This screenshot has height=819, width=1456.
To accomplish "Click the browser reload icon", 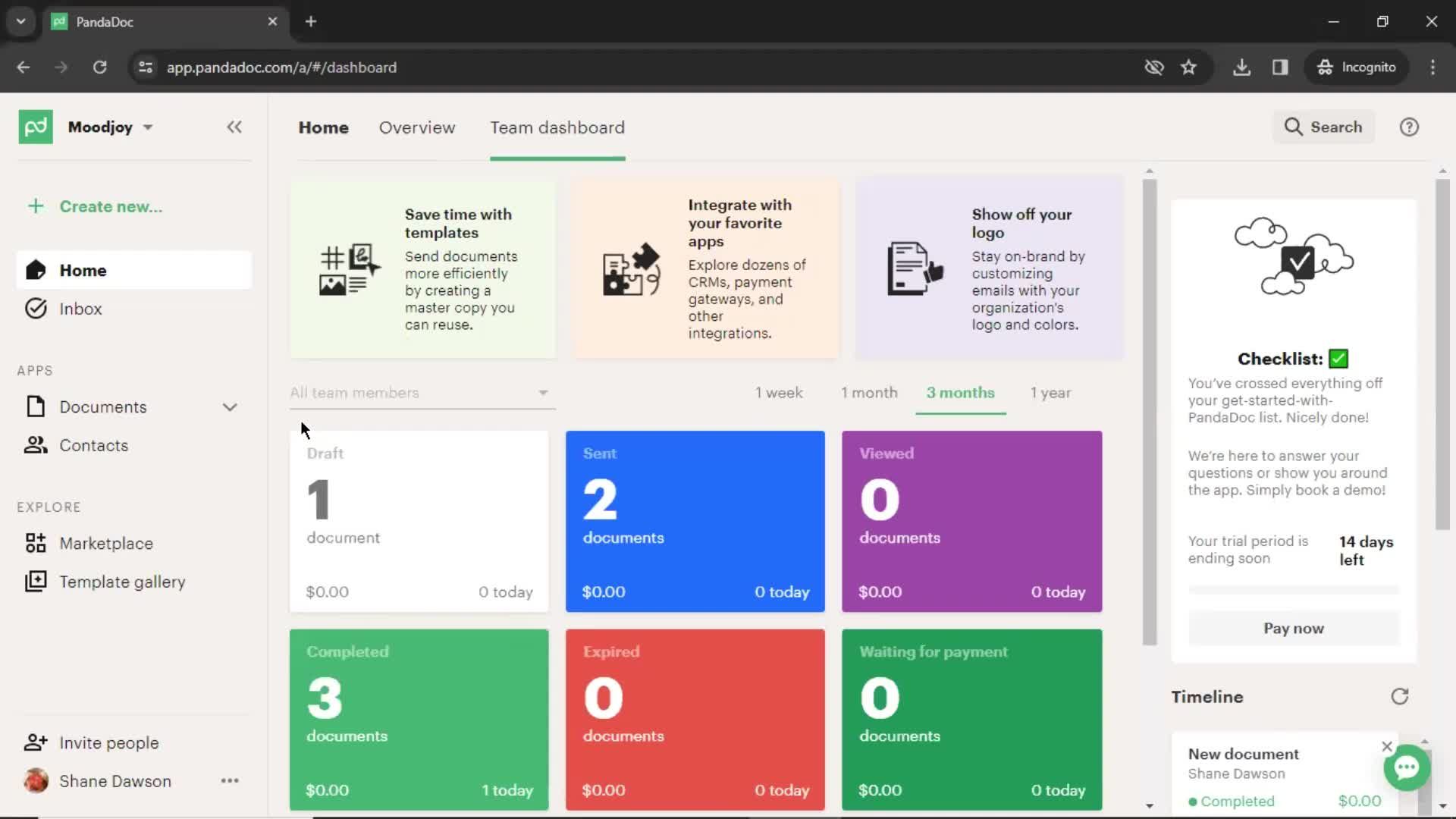I will [x=99, y=67].
